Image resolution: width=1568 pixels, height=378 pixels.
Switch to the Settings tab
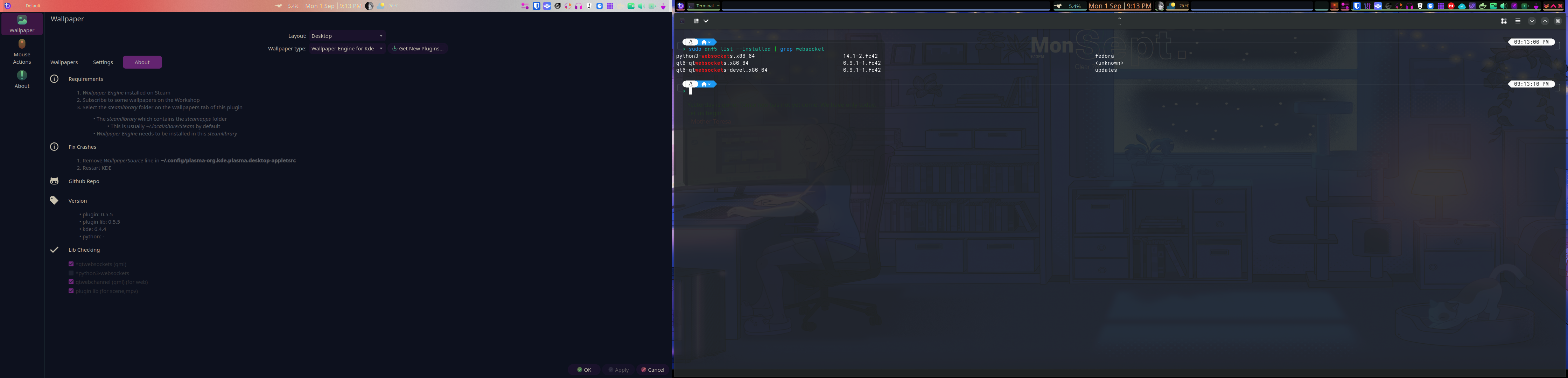(x=103, y=62)
